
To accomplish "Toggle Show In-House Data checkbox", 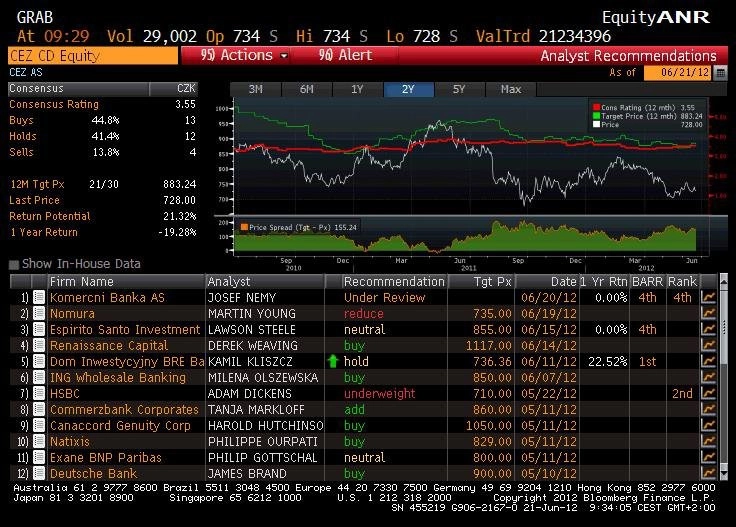I will pos(14,265).
